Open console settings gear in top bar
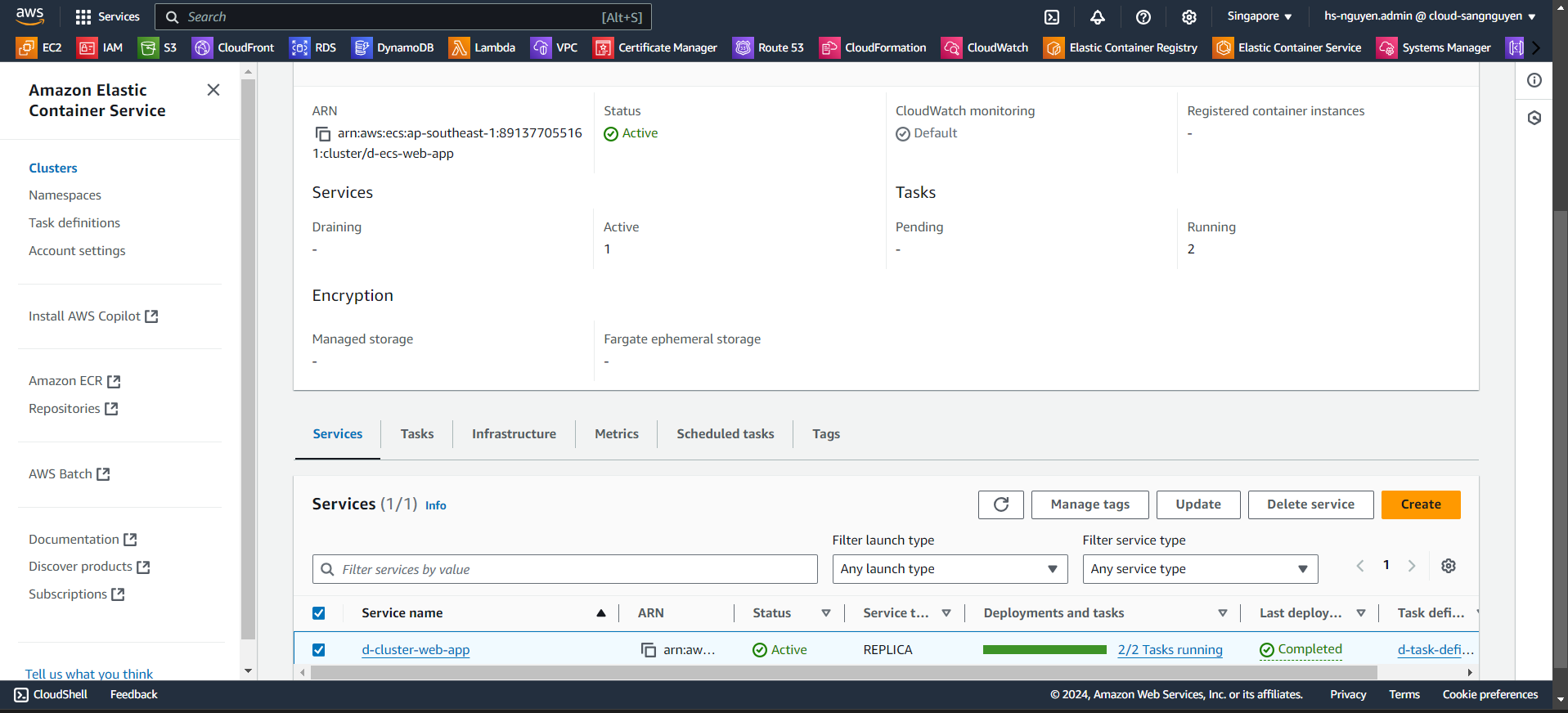Image resolution: width=1568 pixels, height=713 pixels. 1189,16
